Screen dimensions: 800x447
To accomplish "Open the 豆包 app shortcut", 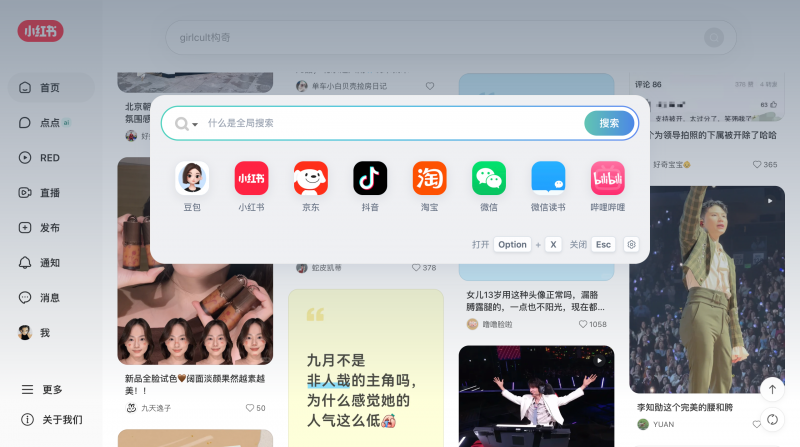I will [192, 178].
